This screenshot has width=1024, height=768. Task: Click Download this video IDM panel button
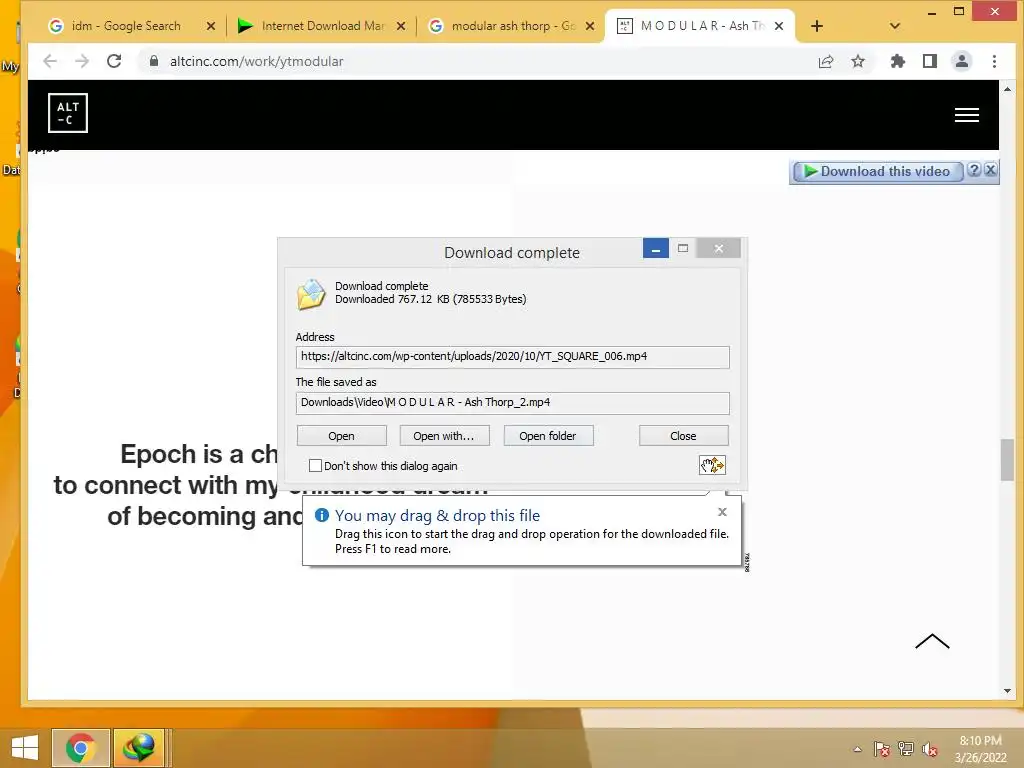pyautogui.click(x=877, y=171)
